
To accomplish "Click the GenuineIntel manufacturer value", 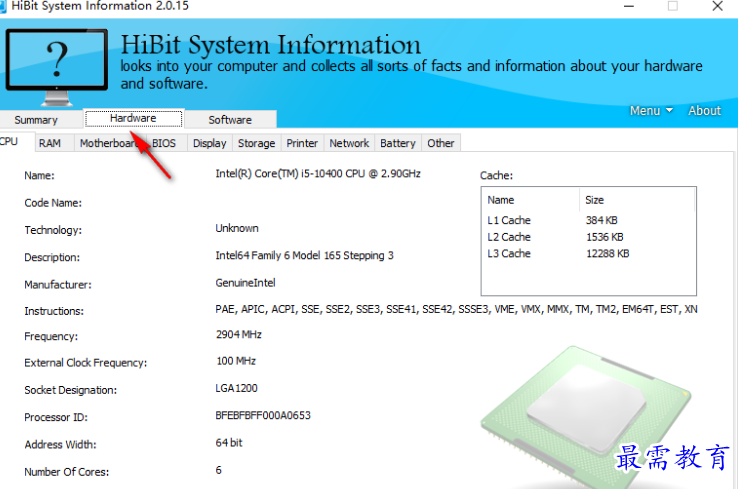I will click(245, 283).
